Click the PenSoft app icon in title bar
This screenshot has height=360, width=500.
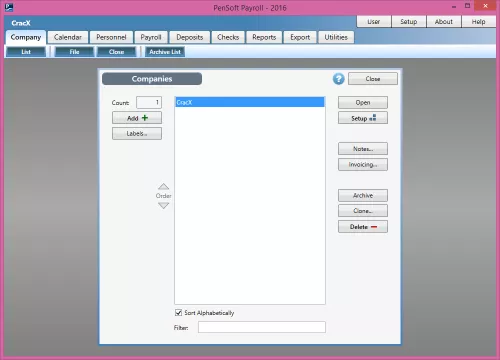[x=9, y=7]
